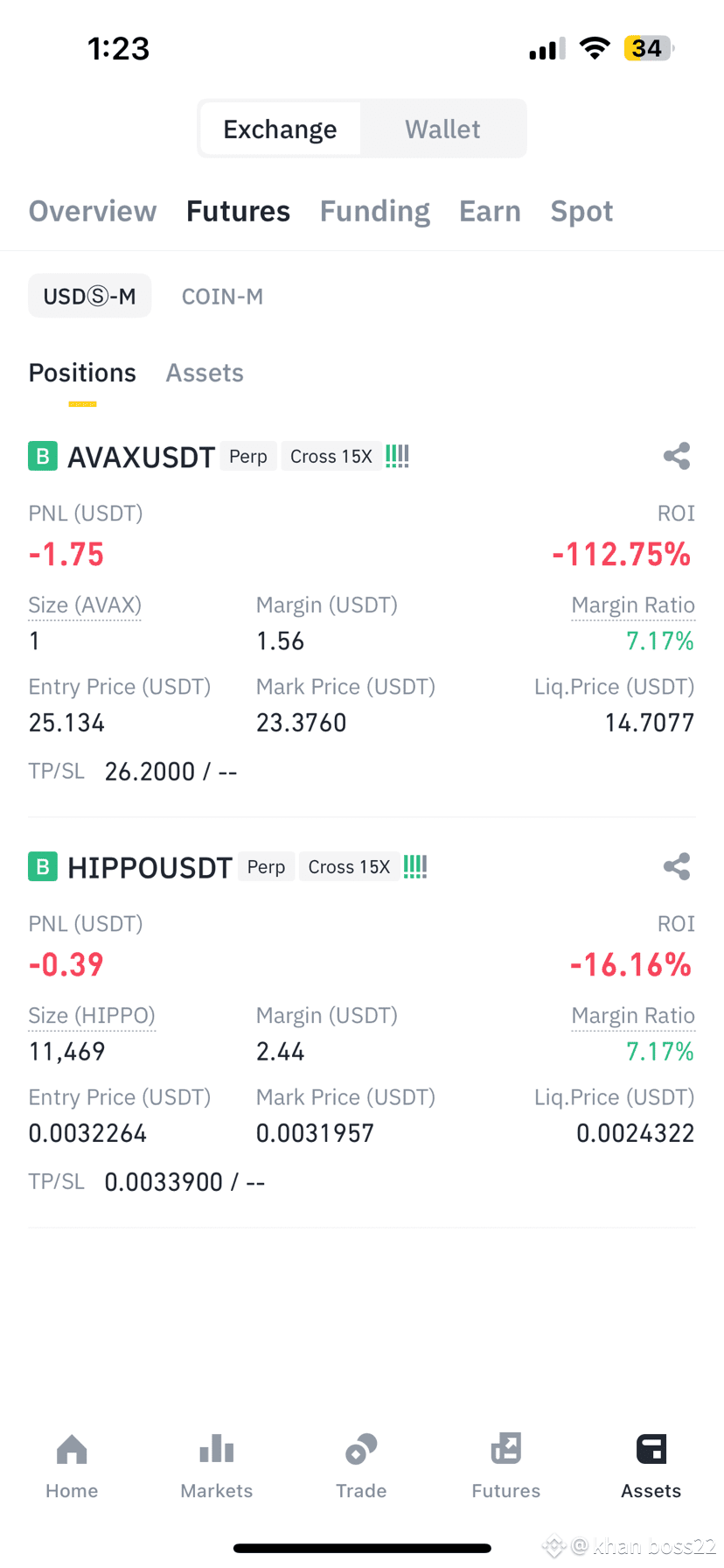Switch to the Wallet toggle

(442, 129)
